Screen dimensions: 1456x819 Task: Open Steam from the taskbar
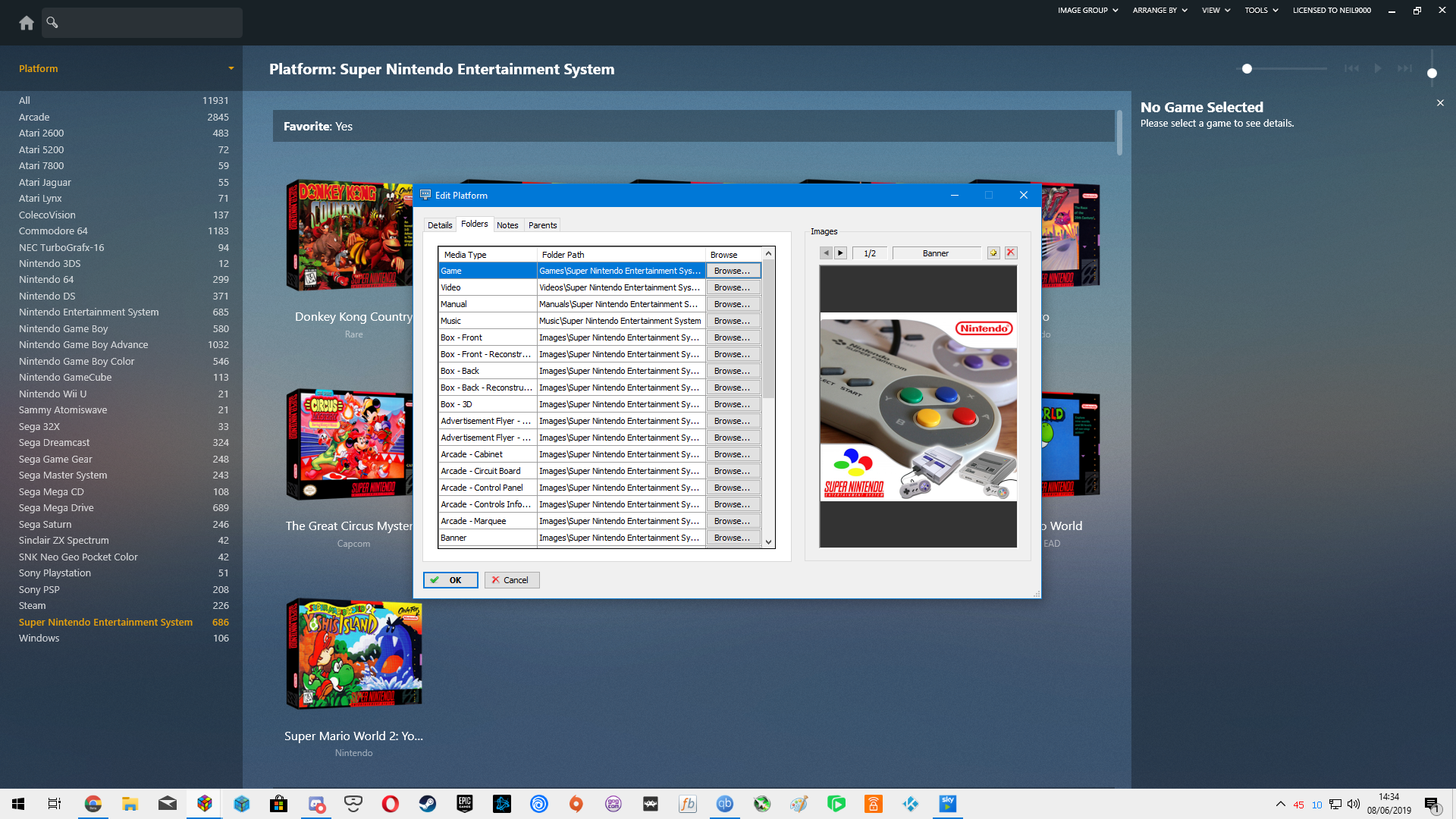coord(428,804)
